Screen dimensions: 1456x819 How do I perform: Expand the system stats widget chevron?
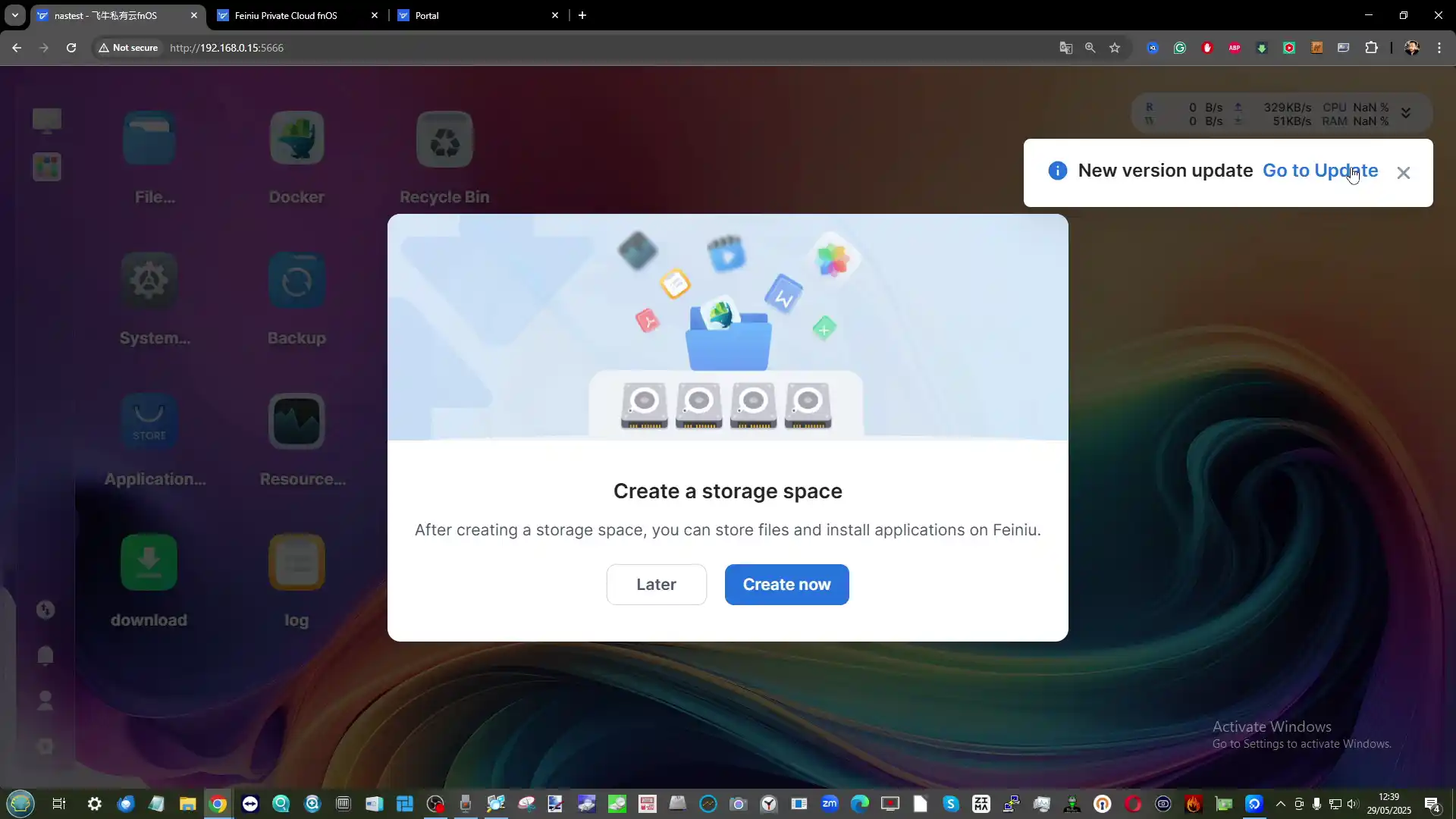(1406, 113)
